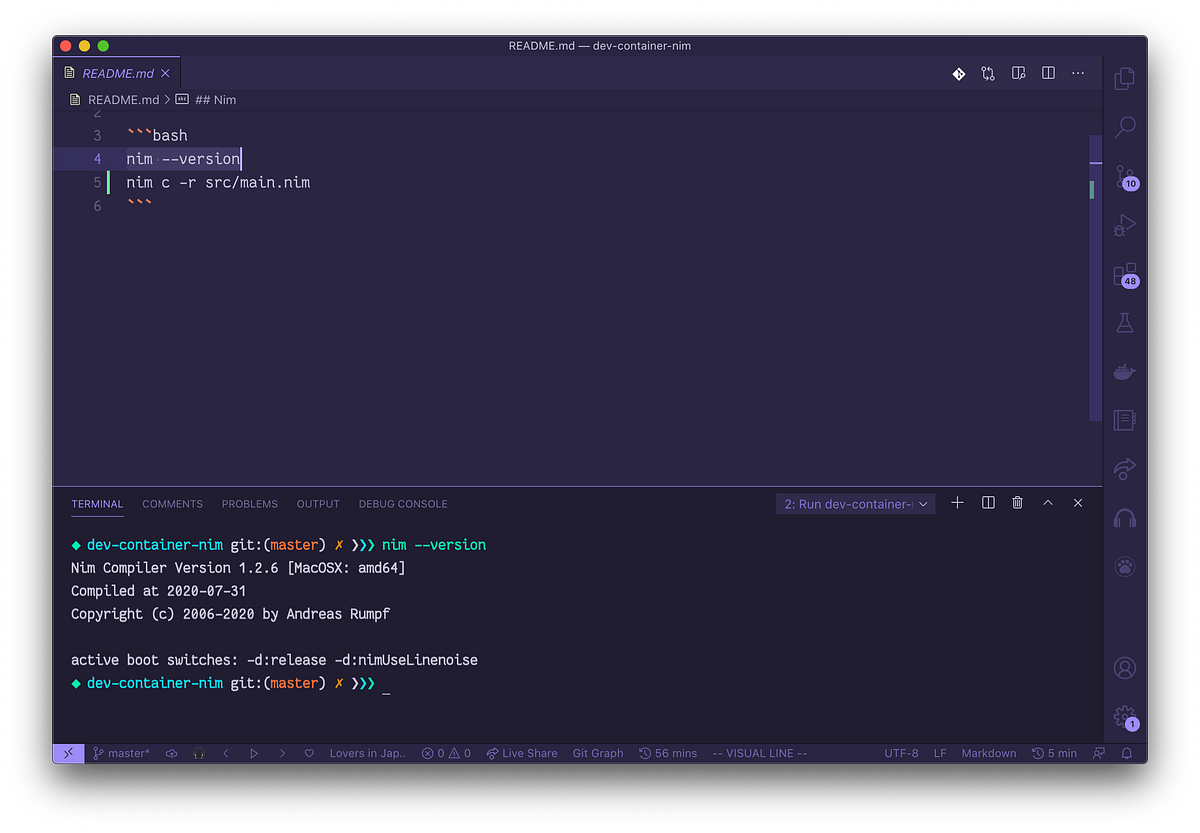Select the Search icon in activity bar
This screenshot has height=833, width=1200.
[x=1124, y=126]
